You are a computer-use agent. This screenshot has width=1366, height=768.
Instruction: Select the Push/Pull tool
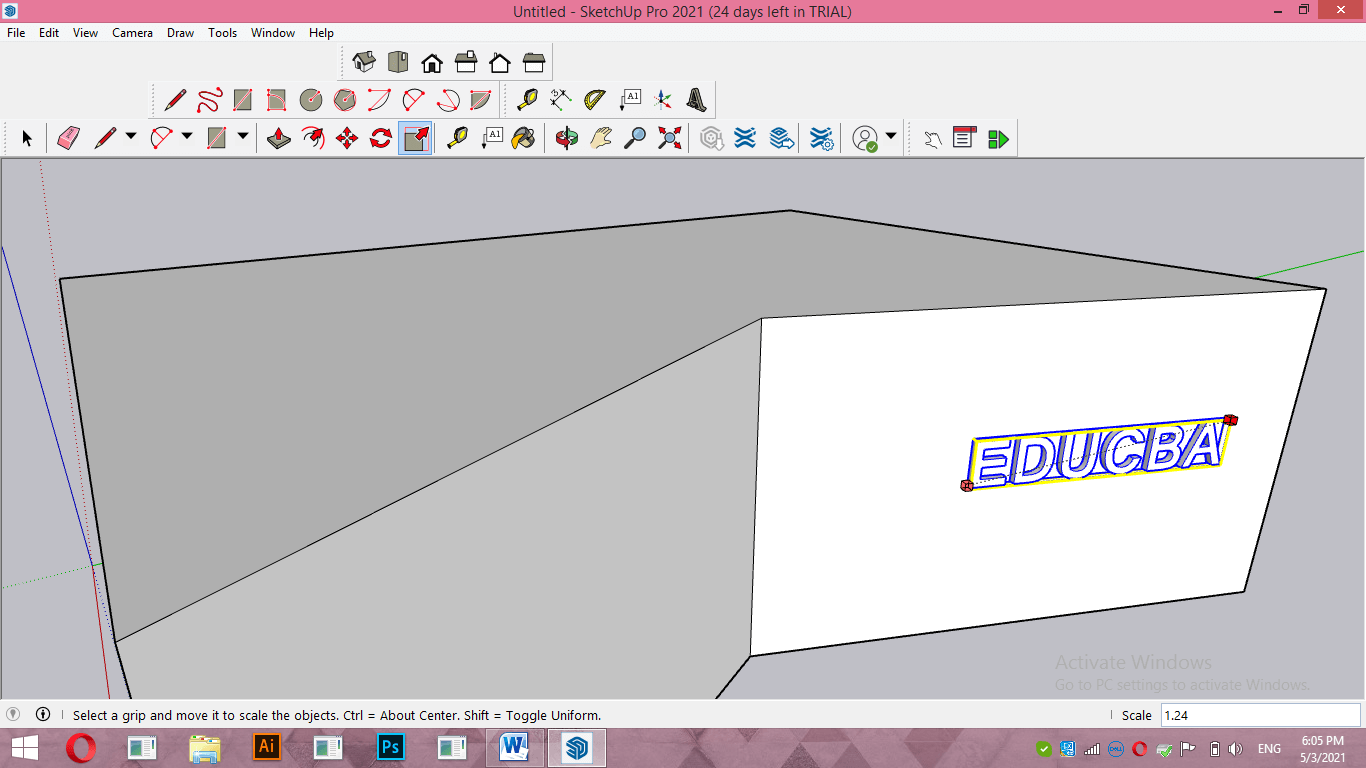(x=279, y=138)
